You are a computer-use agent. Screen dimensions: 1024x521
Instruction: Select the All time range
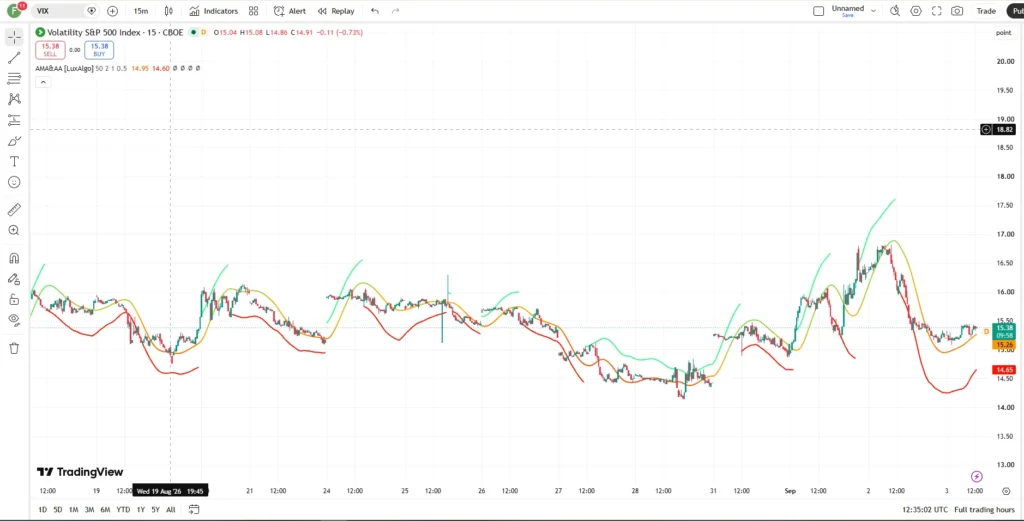pyautogui.click(x=170, y=509)
